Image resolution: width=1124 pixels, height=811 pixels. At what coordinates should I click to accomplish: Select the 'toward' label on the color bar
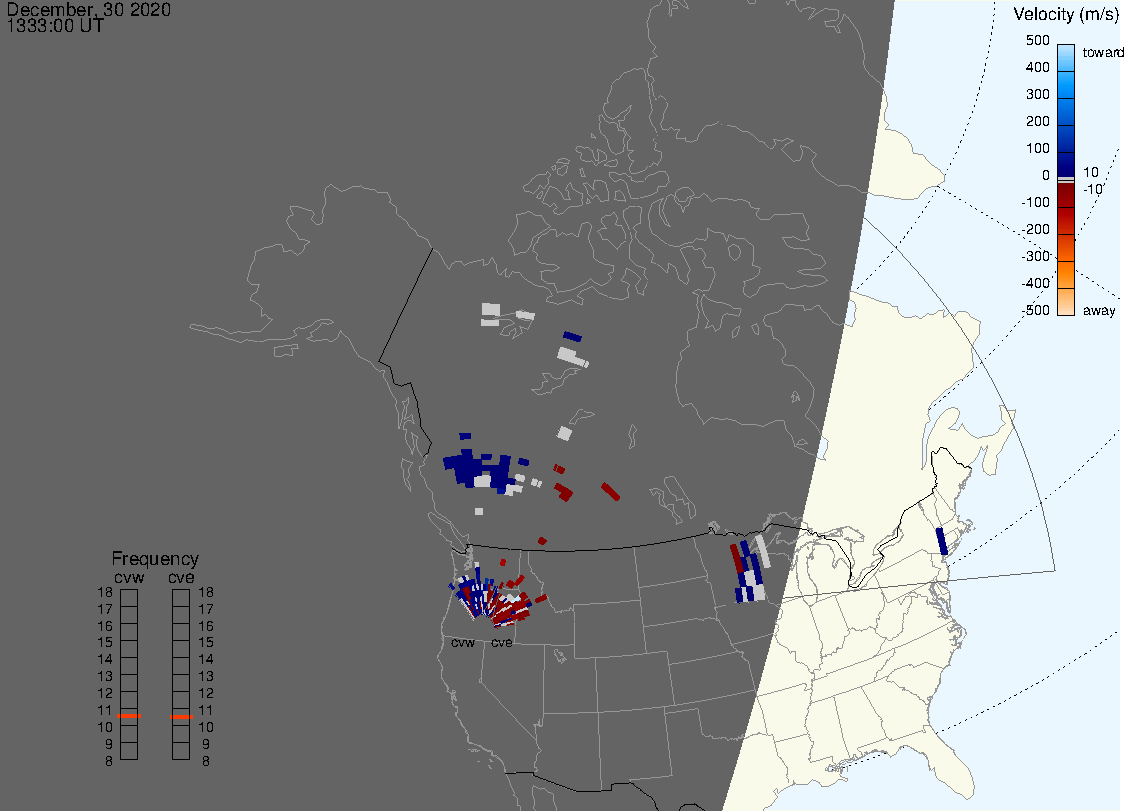(x=1102, y=52)
